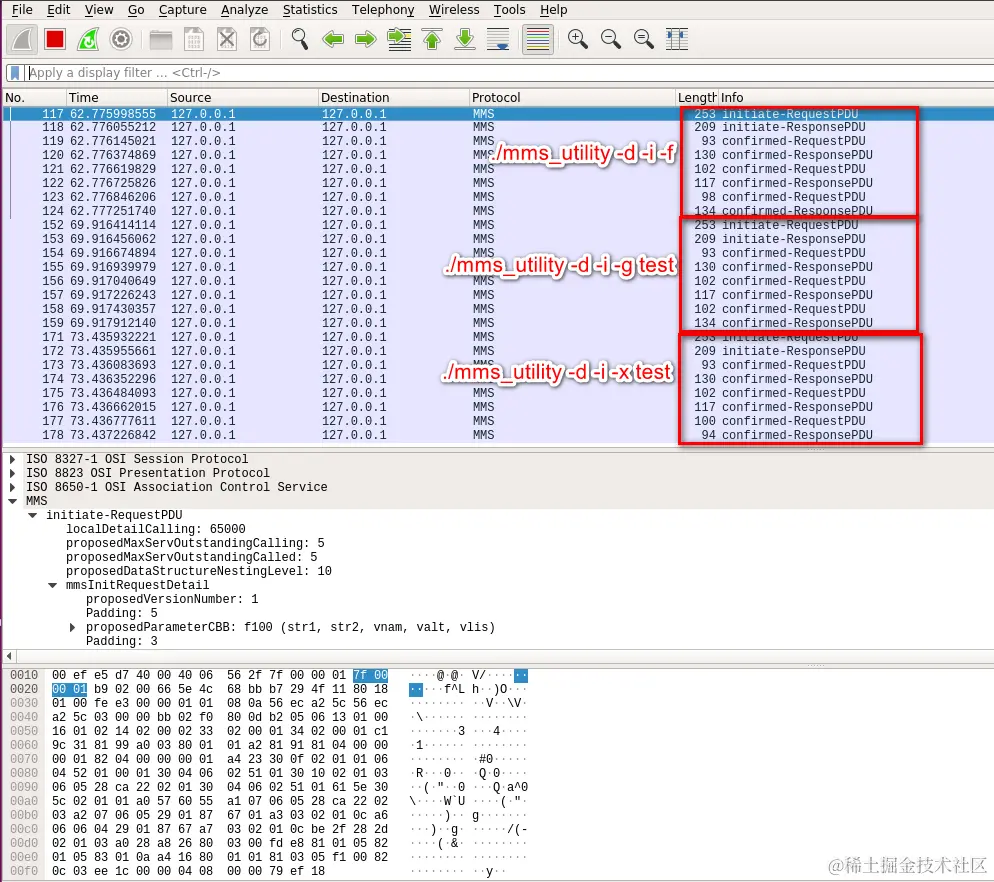Open the View menu

[99, 10]
